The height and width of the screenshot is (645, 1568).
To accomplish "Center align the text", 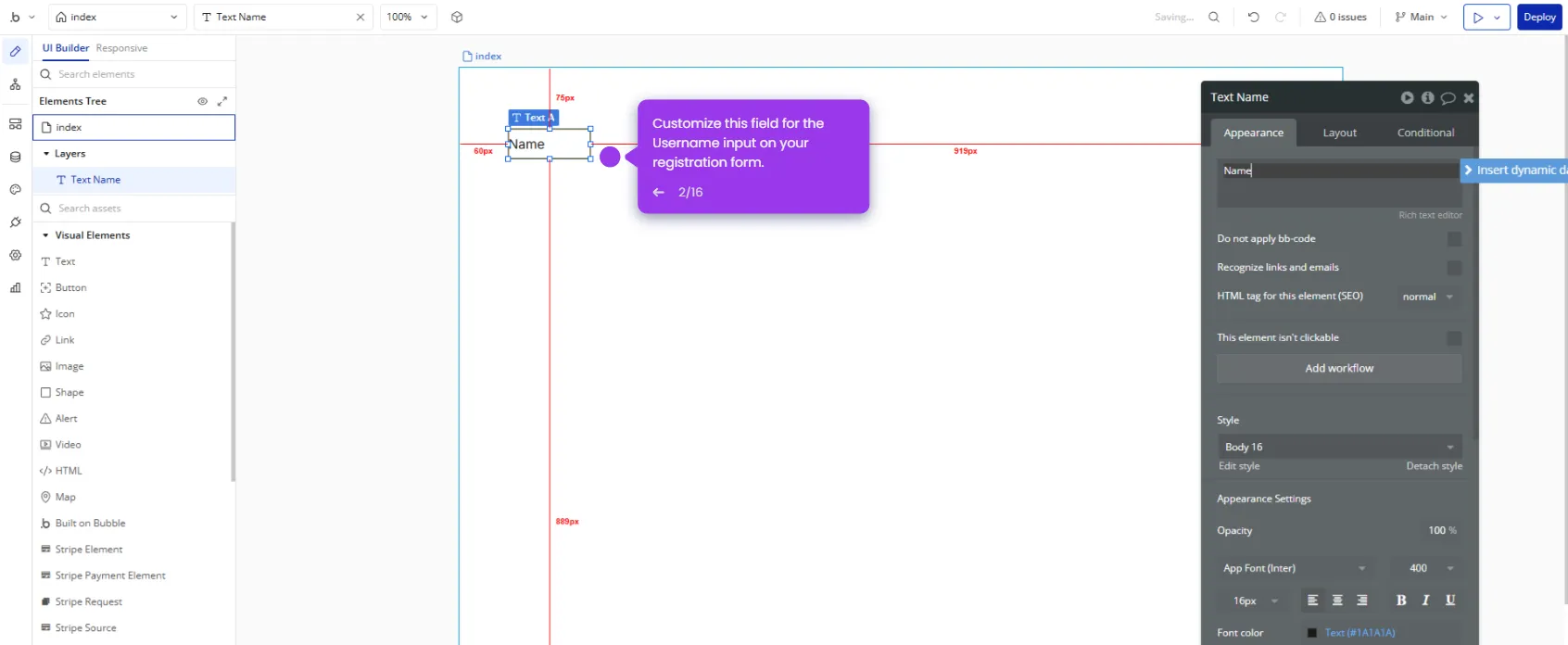I will click(1337, 601).
